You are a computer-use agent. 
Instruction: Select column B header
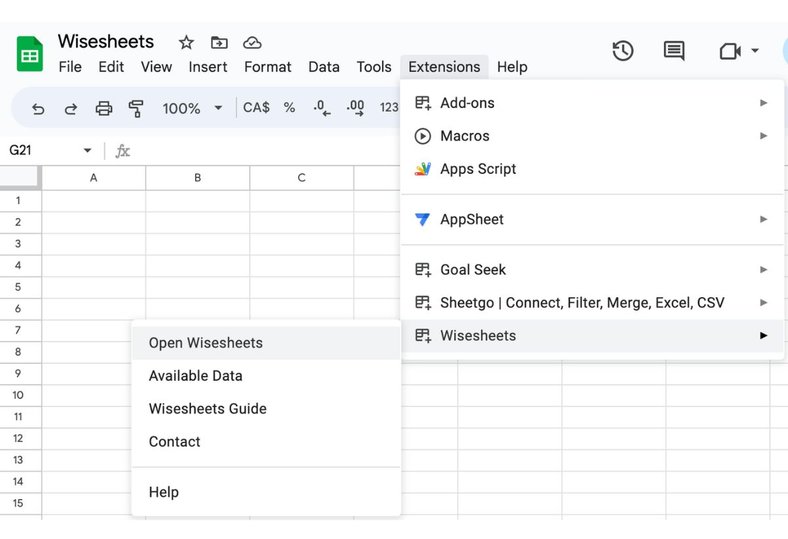[198, 178]
